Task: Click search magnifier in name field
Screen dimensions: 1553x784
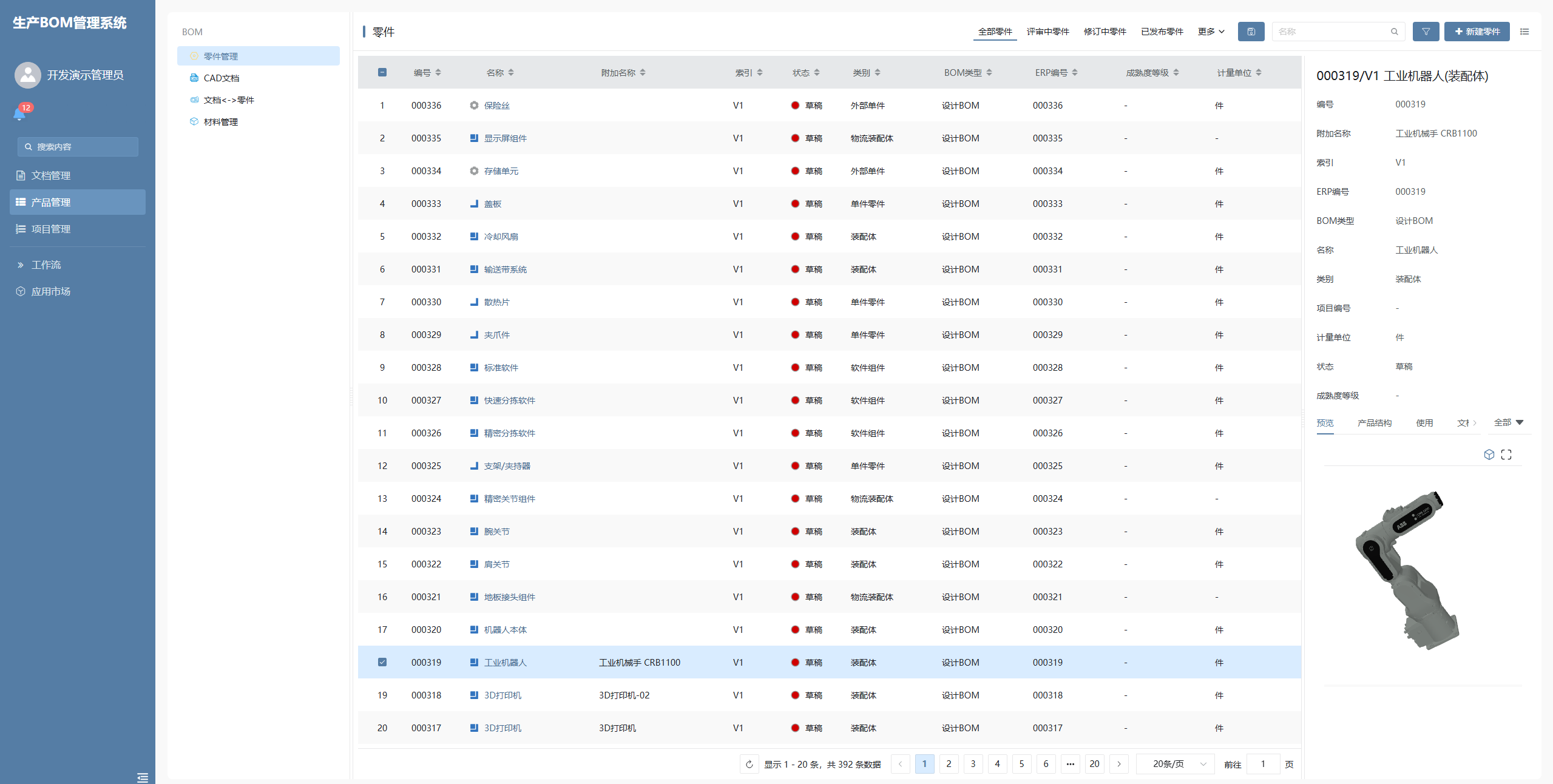Action: pos(1395,32)
